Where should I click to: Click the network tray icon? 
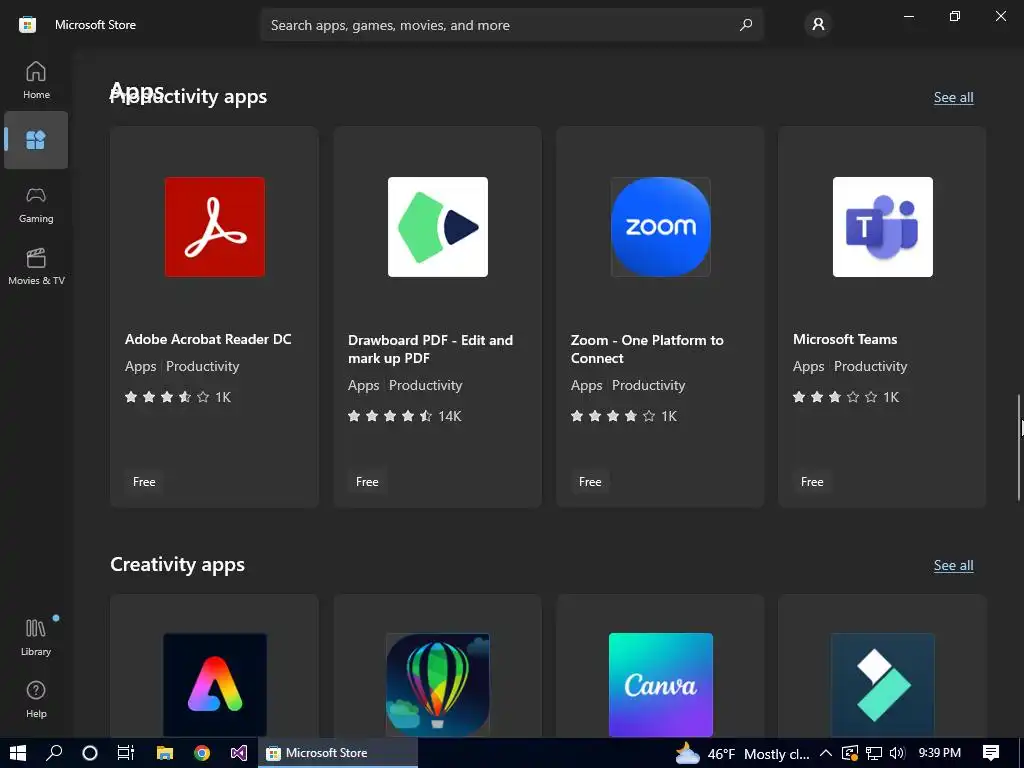pyautogui.click(x=874, y=753)
